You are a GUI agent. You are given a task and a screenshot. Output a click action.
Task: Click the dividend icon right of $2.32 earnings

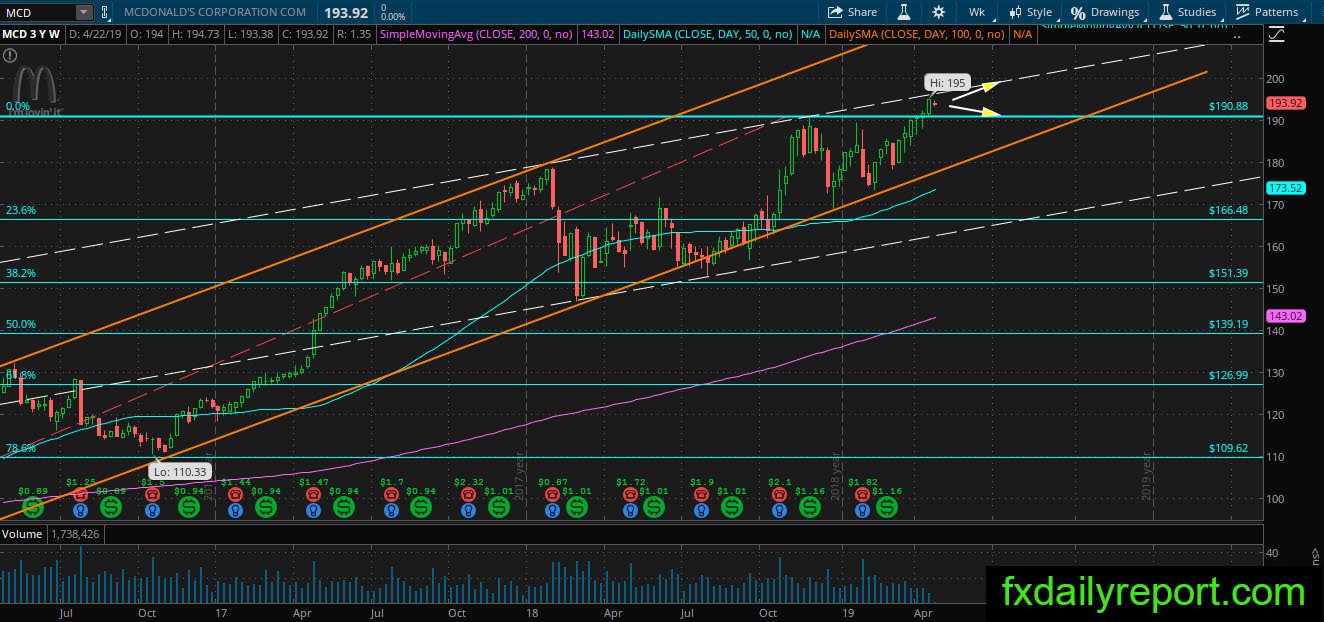[x=498, y=509]
